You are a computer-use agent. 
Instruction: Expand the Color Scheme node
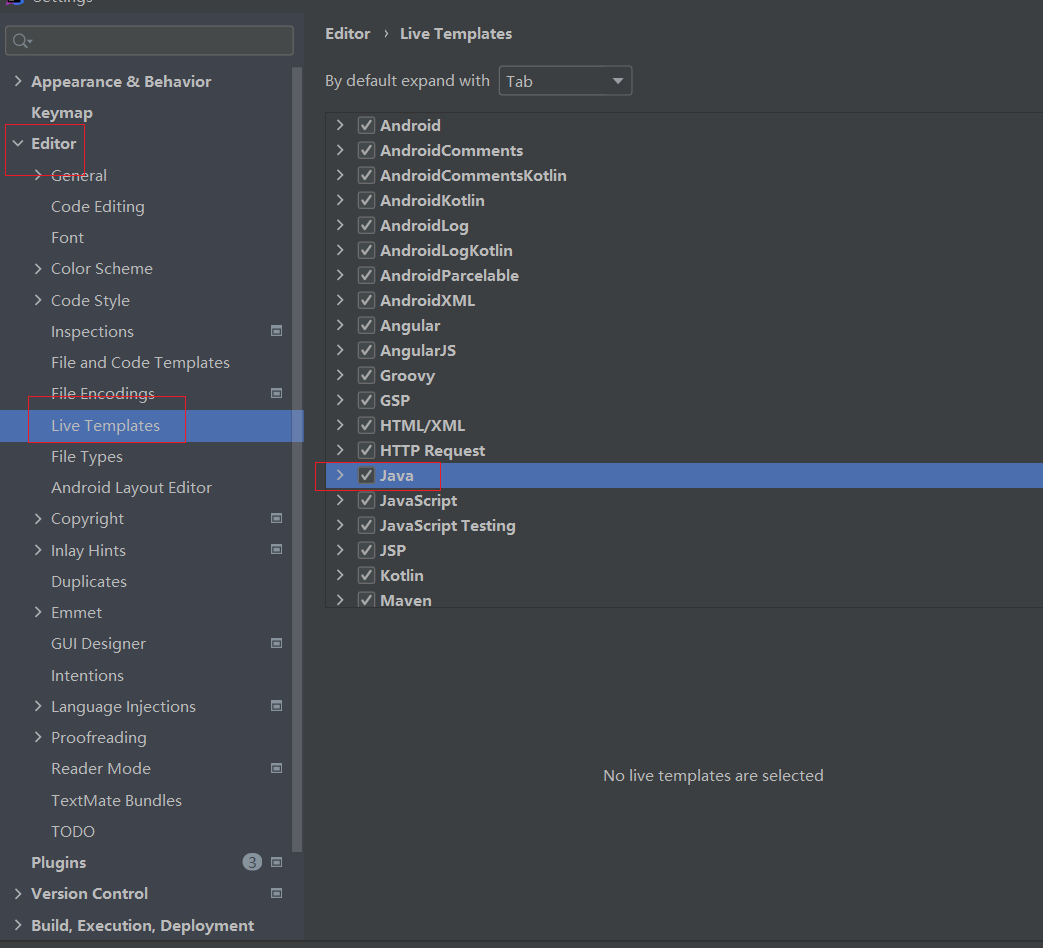click(x=38, y=269)
